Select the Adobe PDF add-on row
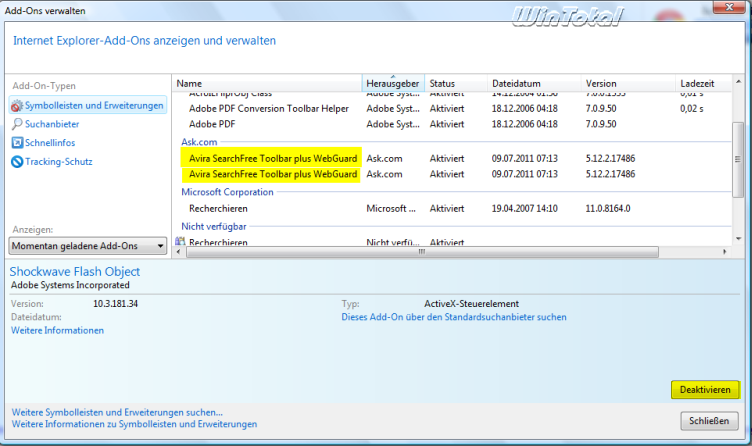Image resolution: width=752 pixels, height=446 pixels. pyautogui.click(x=451, y=124)
